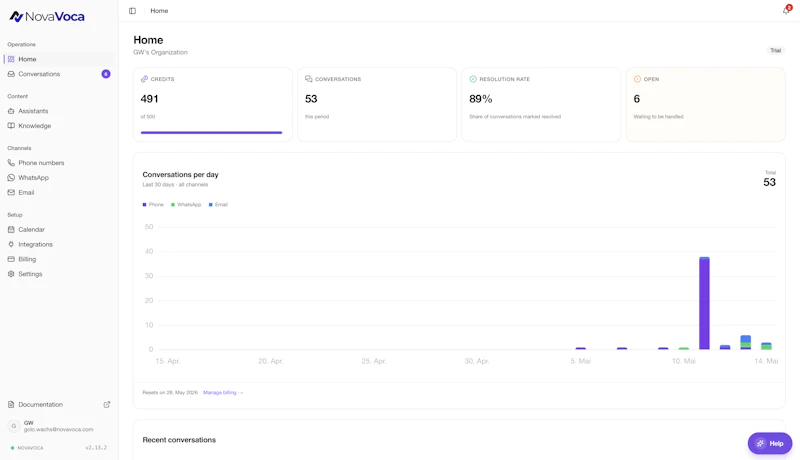Click the Email envelope icon

(11, 192)
